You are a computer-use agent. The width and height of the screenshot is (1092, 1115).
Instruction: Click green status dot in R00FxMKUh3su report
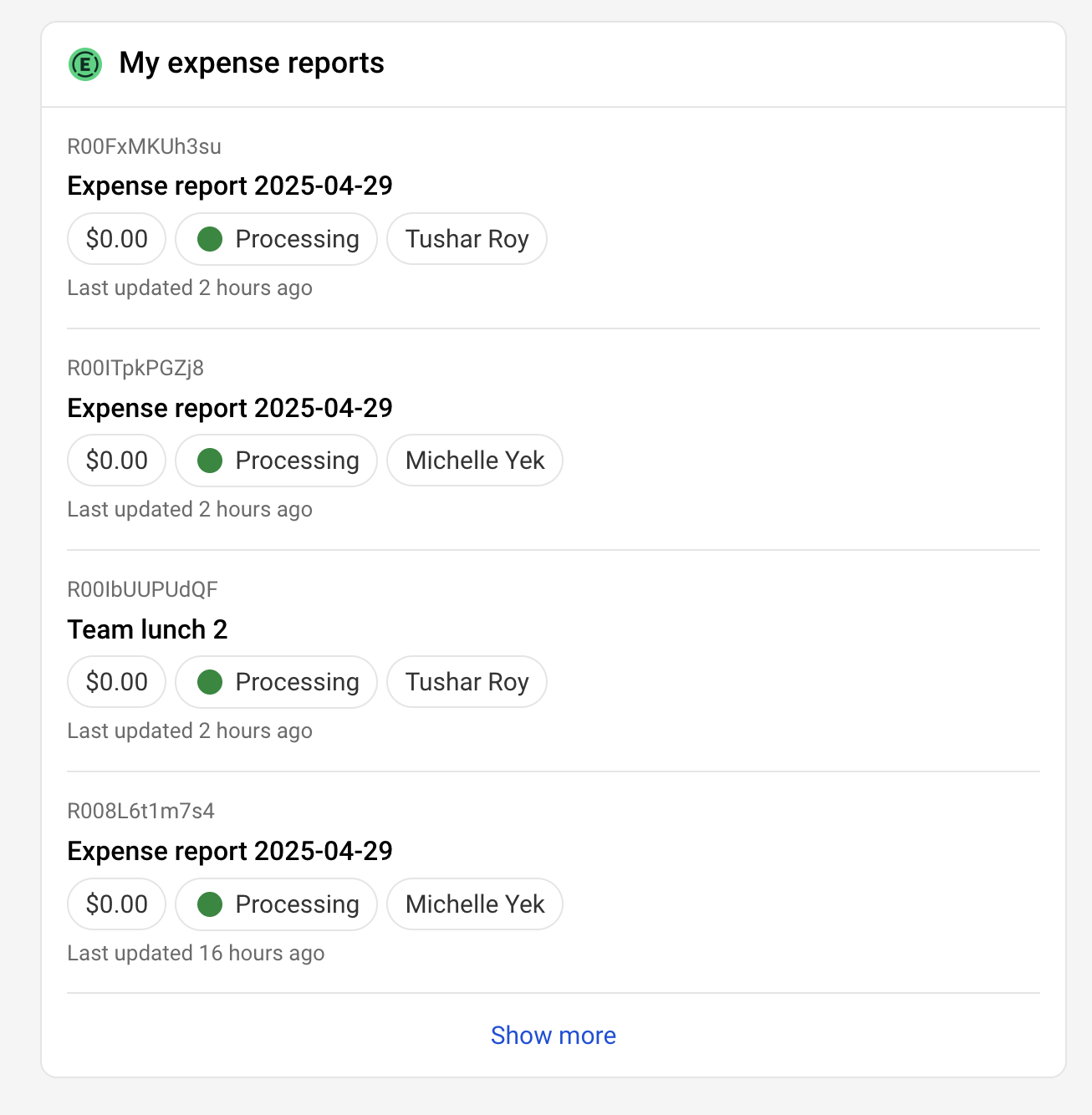210,239
